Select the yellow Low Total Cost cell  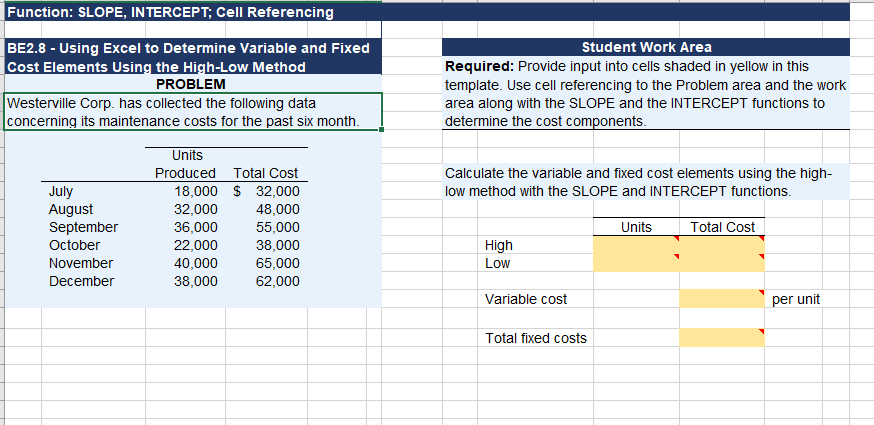click(x=722, y=263)
